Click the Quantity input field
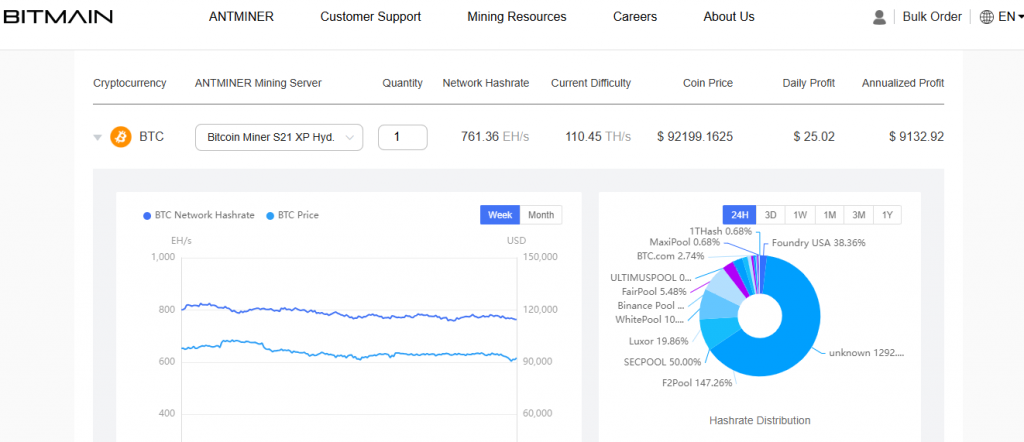Viewport: 1024px width, 442px height. click(x=402, y=137)
